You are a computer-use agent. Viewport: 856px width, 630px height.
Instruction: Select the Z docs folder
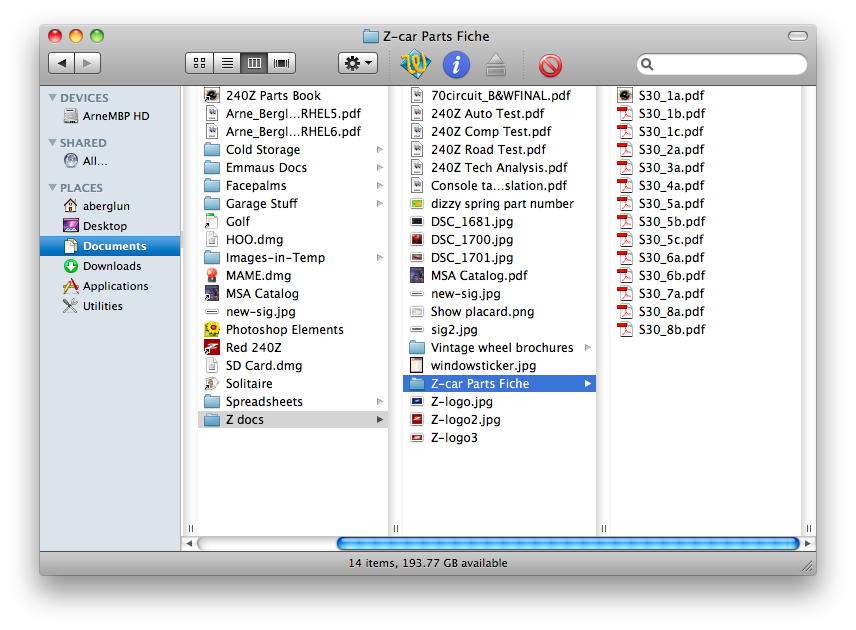pos(293,420)
